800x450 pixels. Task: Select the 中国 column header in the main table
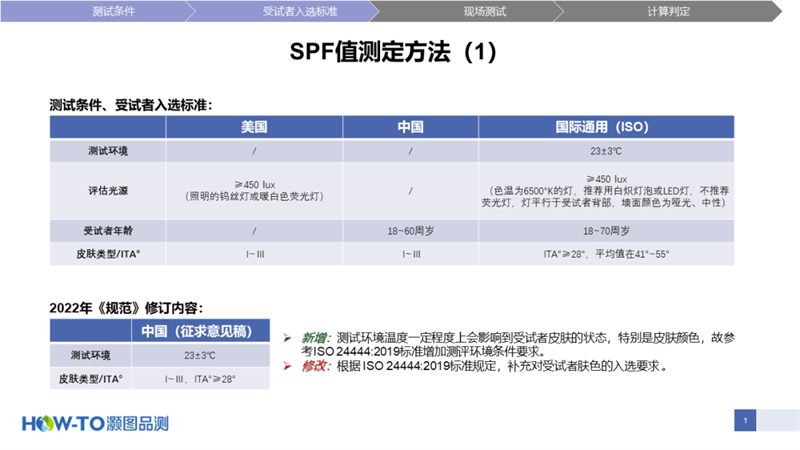[410, 128]
